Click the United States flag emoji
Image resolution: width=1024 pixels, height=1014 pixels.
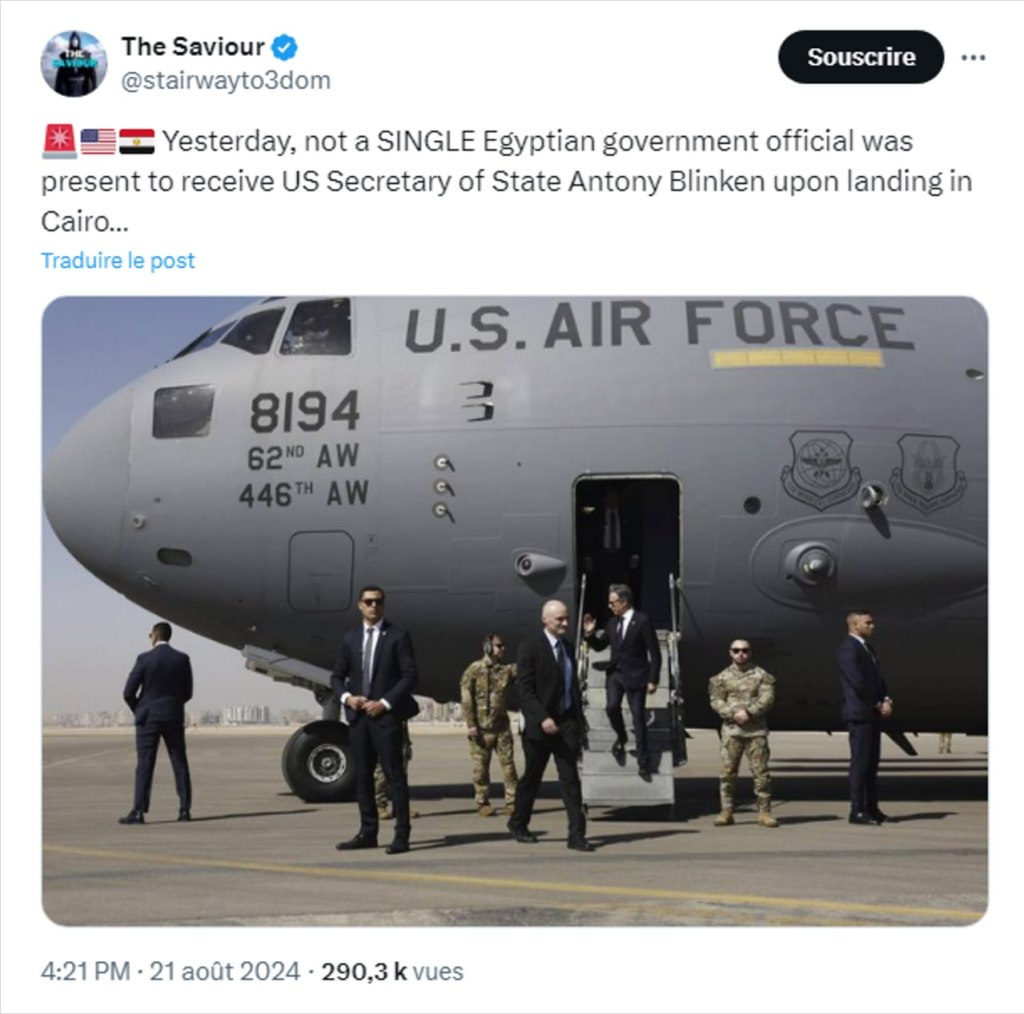click(98, 141)
